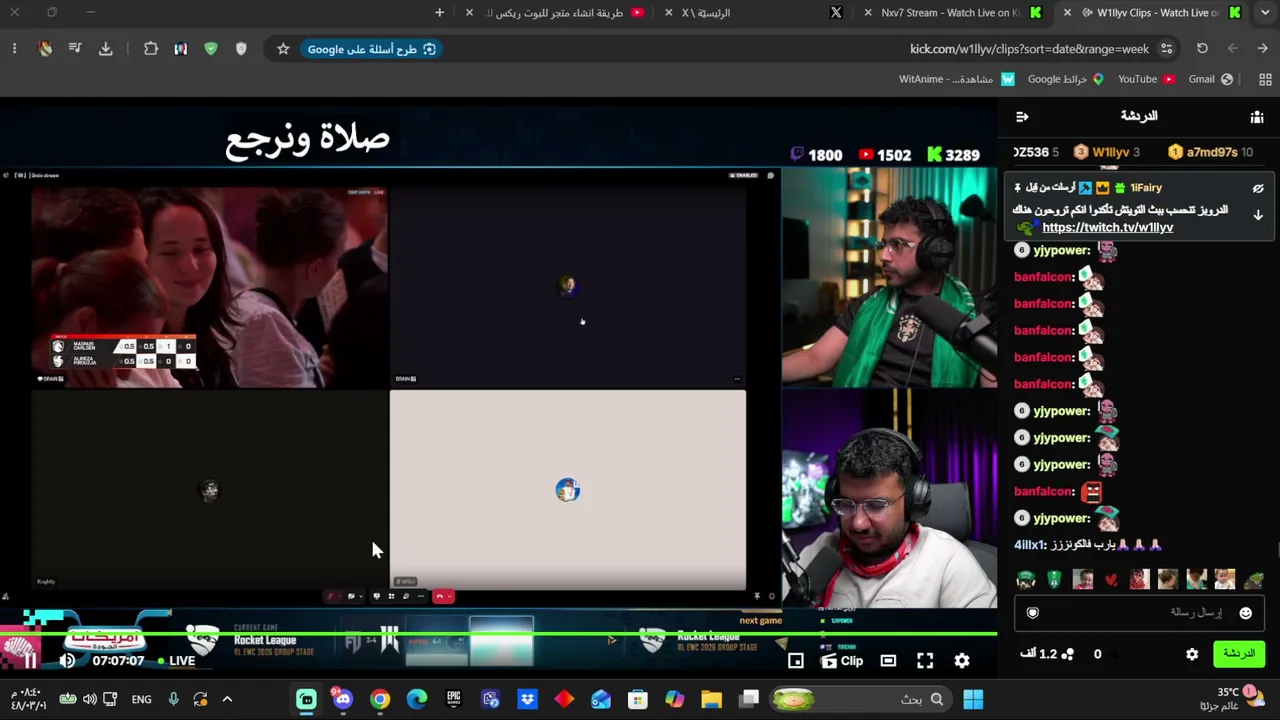Focus the chat message input field

1139,613
